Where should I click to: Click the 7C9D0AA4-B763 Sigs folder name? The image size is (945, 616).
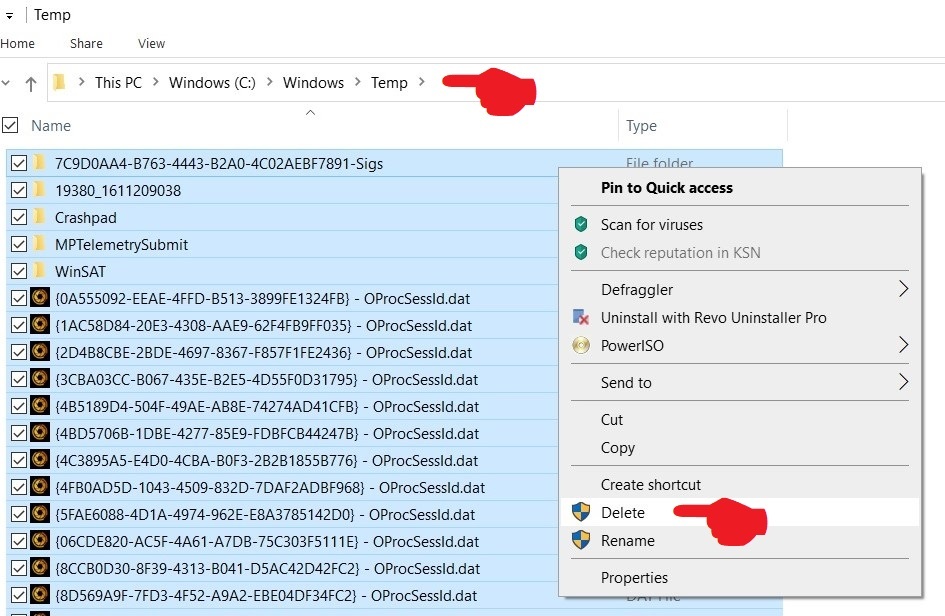[x=218, y=163]
